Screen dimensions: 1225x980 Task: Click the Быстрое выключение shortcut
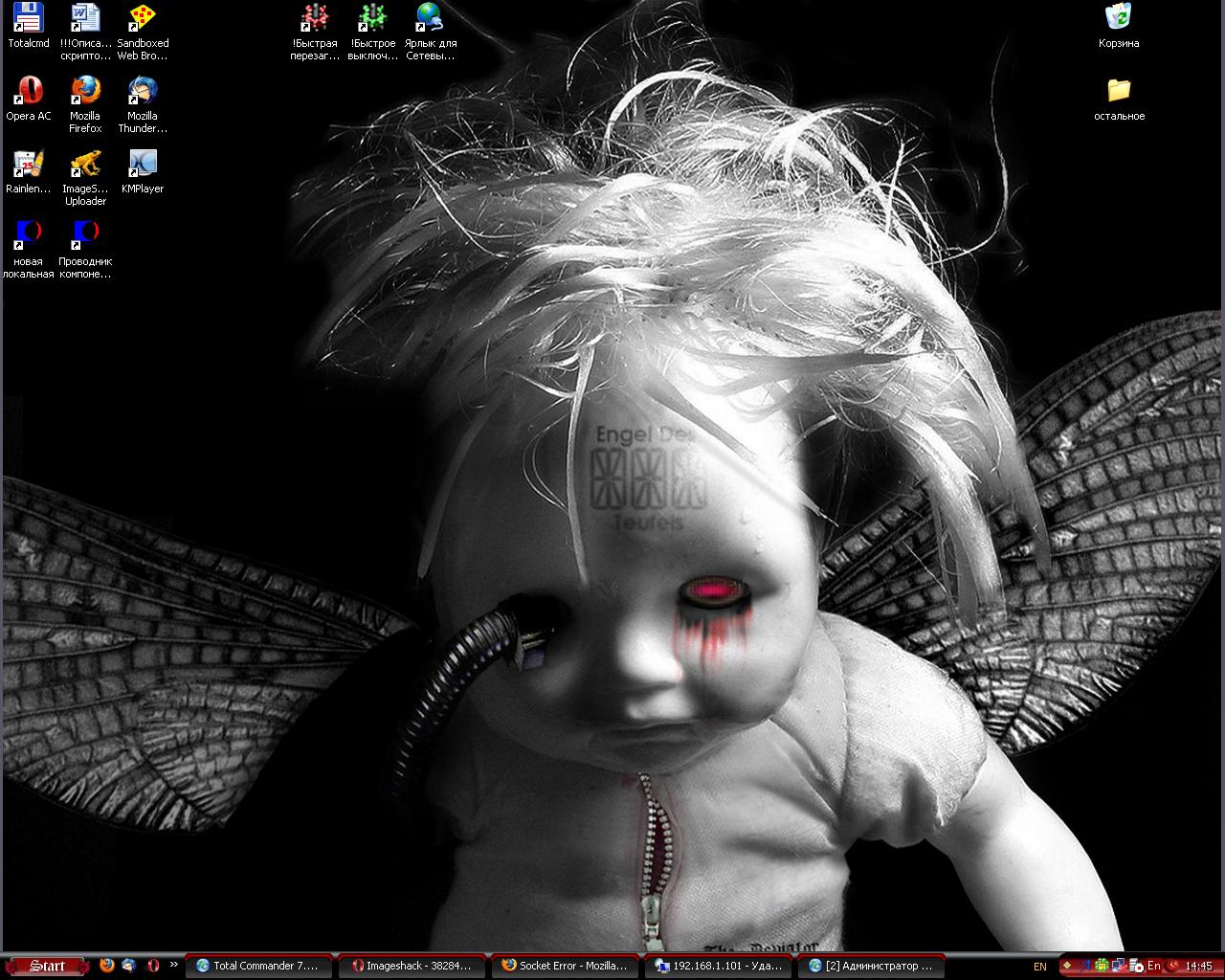372,18
